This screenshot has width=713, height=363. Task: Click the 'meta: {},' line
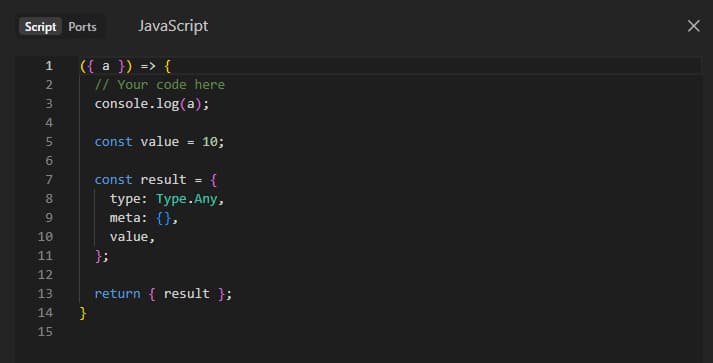144,218
